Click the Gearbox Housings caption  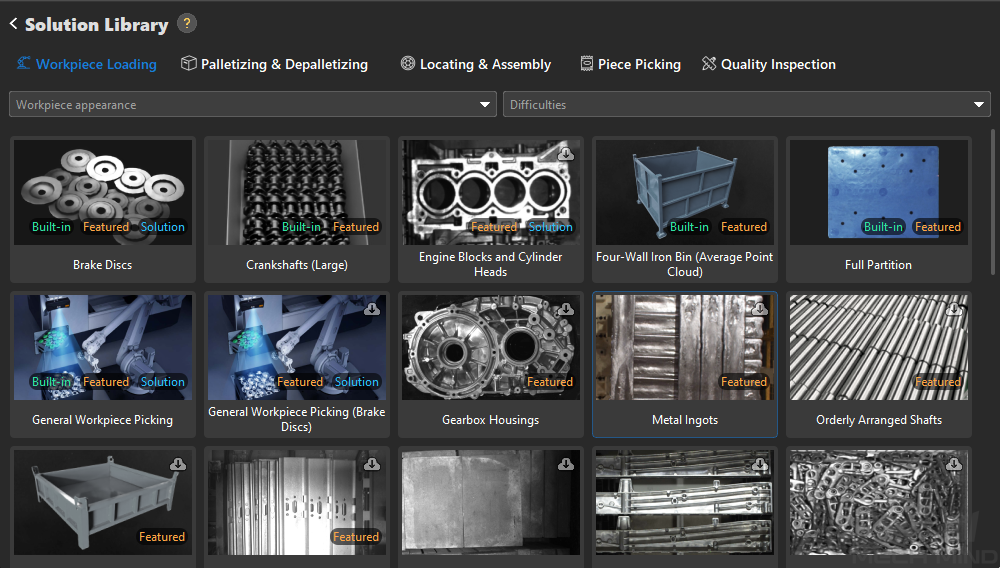pos(491,420)
